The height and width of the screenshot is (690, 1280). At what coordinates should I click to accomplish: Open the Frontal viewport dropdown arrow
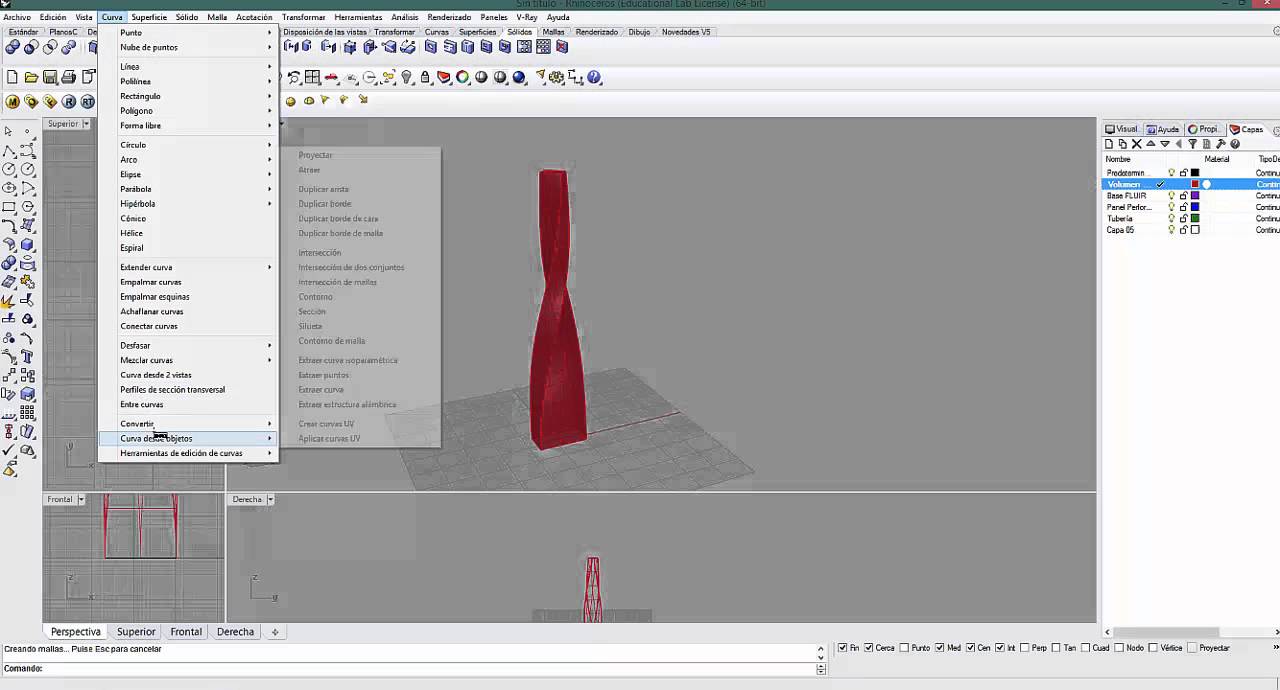(81, 499)
